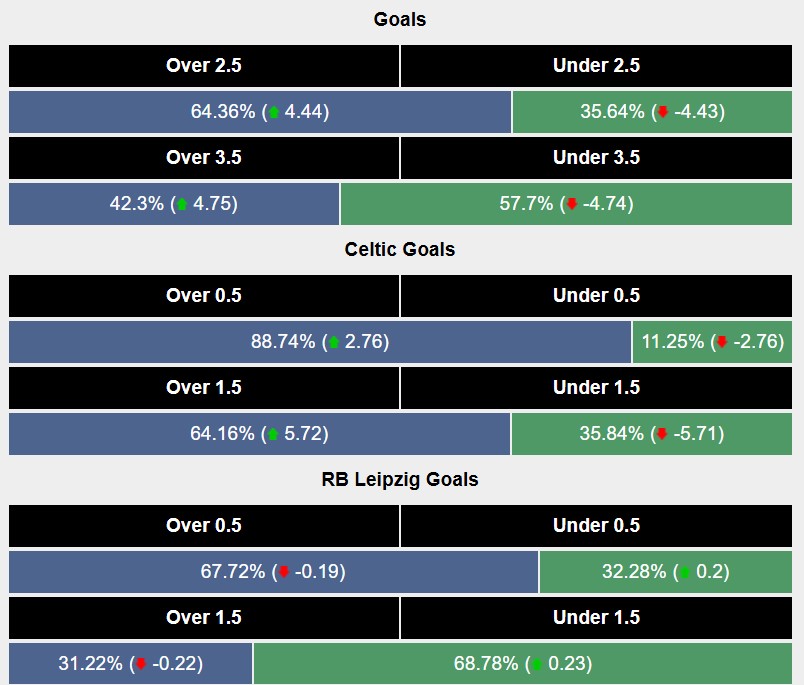Click the red down arrow beside 35.64%
This screenshot has height=685, width=804.
(x=662, y=113)
